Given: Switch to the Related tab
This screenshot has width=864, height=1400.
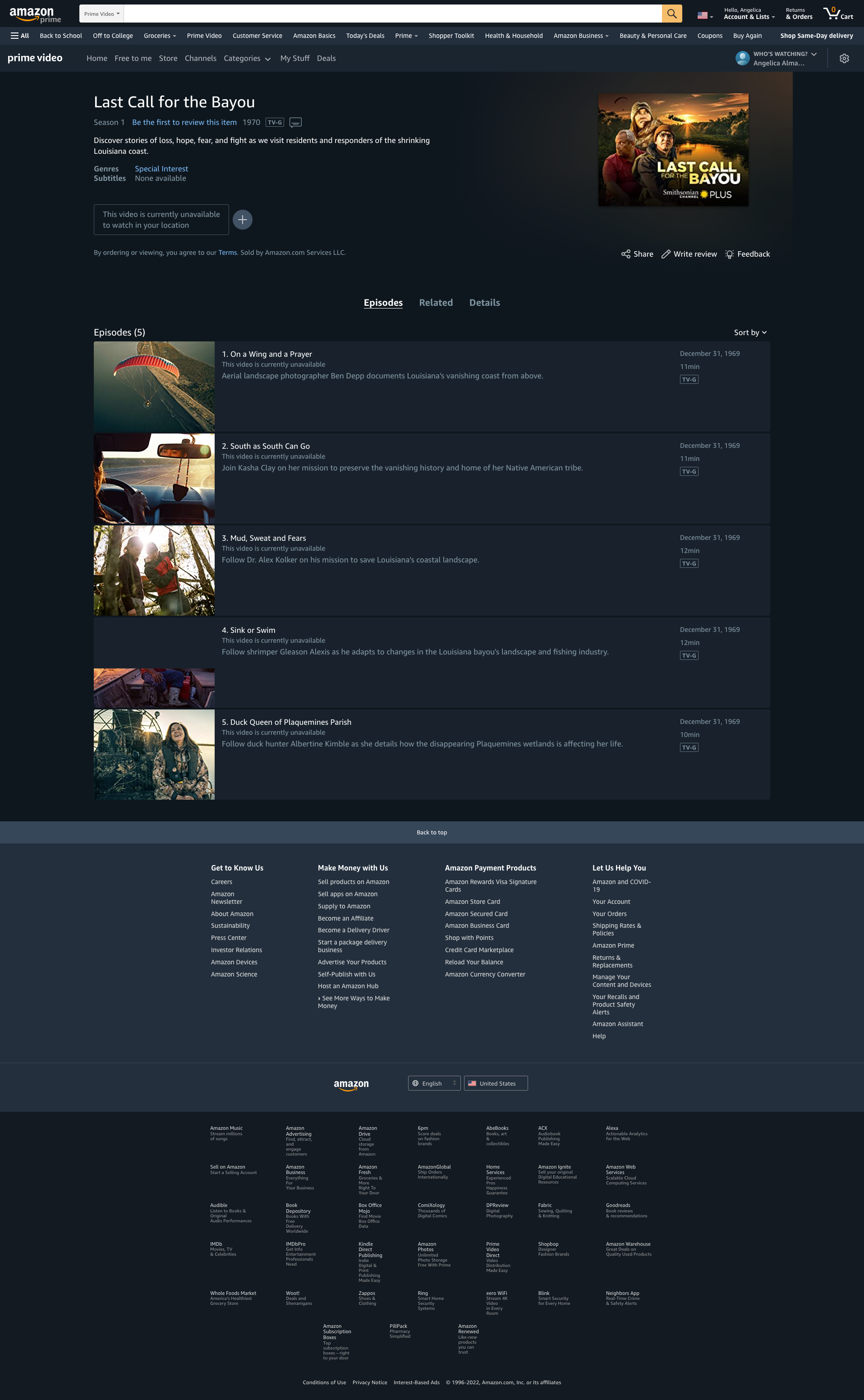Looking at the screenshot, I should pos(436,302).
